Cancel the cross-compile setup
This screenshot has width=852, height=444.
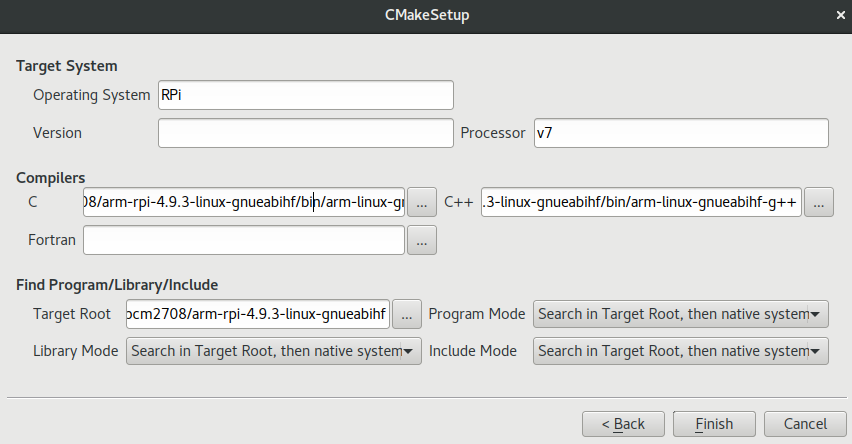point(805,424)
